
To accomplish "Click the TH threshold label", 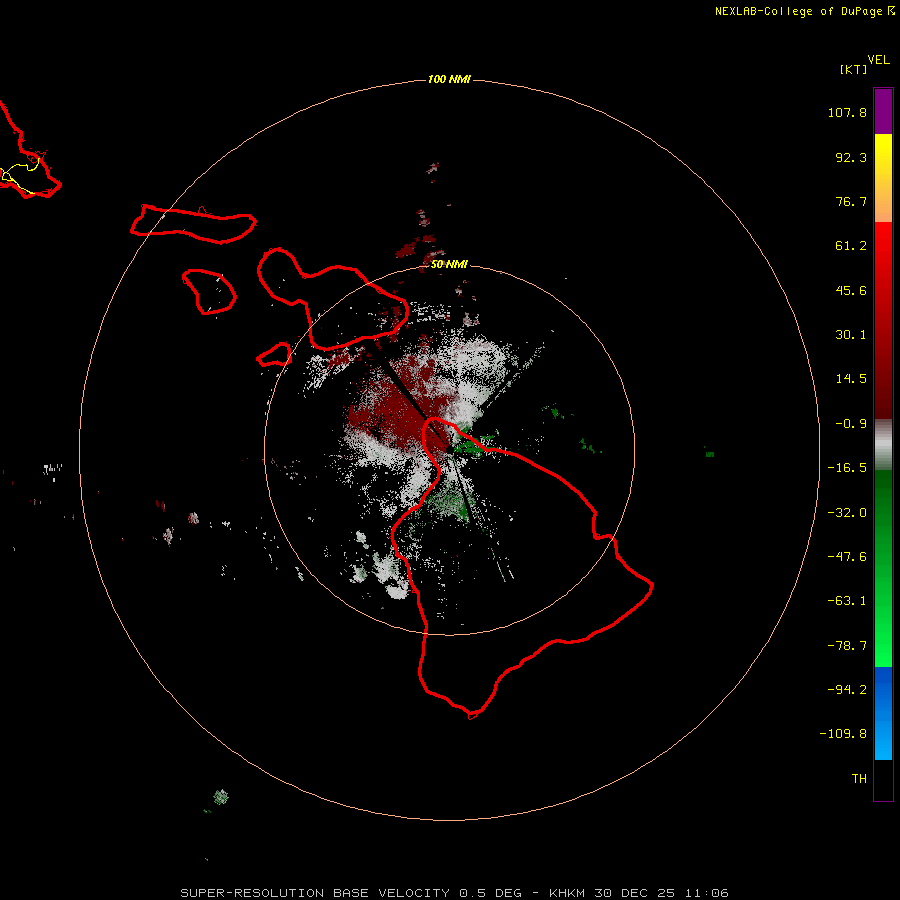I will click(x=859, y=779).
